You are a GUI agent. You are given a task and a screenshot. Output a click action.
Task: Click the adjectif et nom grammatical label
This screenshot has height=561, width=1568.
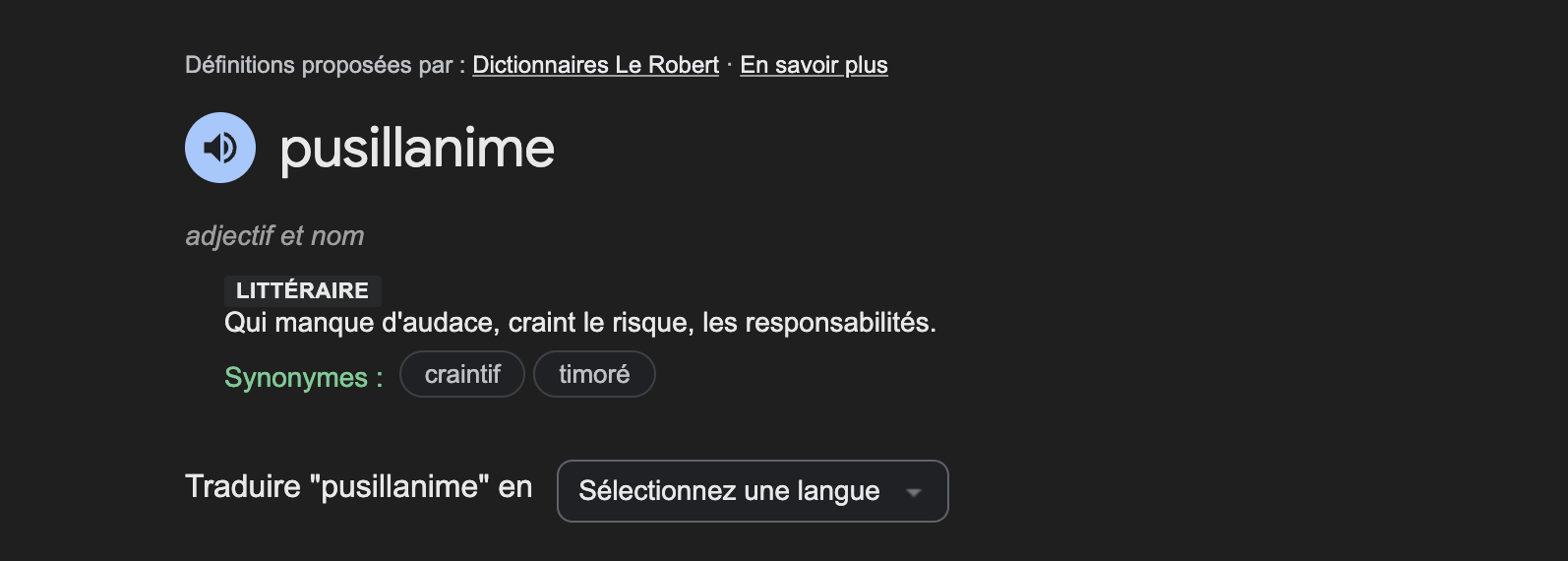click(274, 236)
